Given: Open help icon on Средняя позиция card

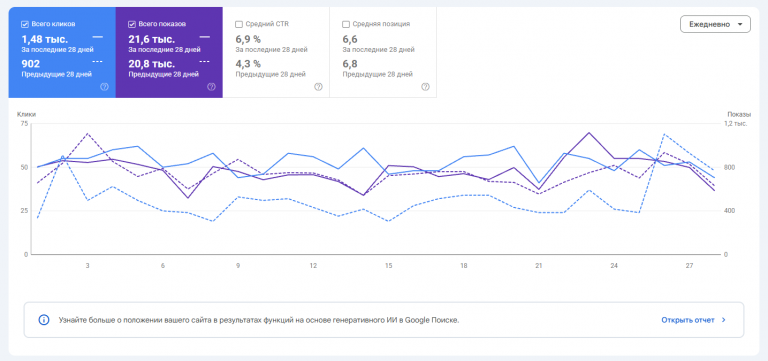Looking at the screenshot, I should [425, 87].
